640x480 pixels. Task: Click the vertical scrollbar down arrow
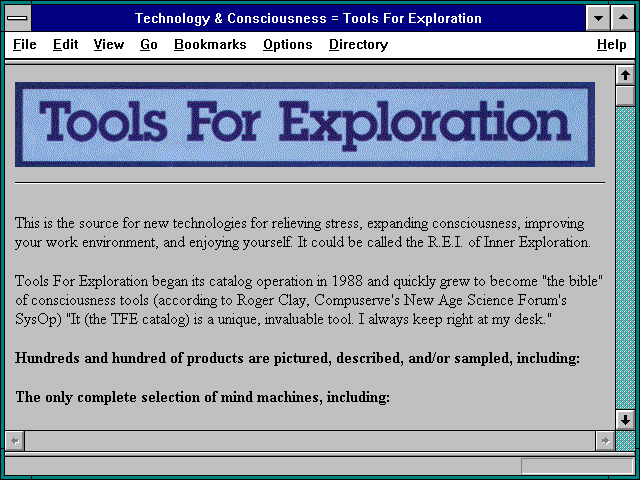(x=625, y=420)
